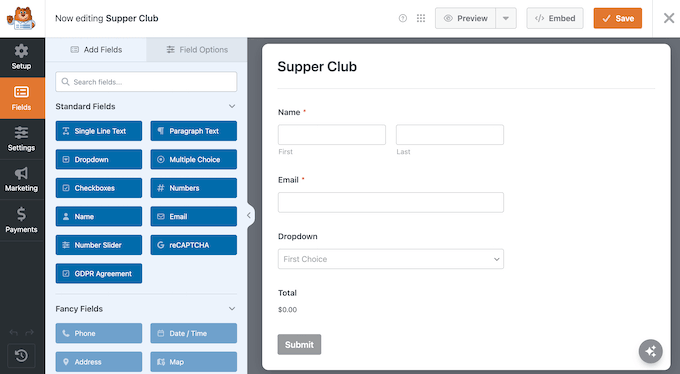
Task: Open the grid apps menu icon
Action: [421, 18]
